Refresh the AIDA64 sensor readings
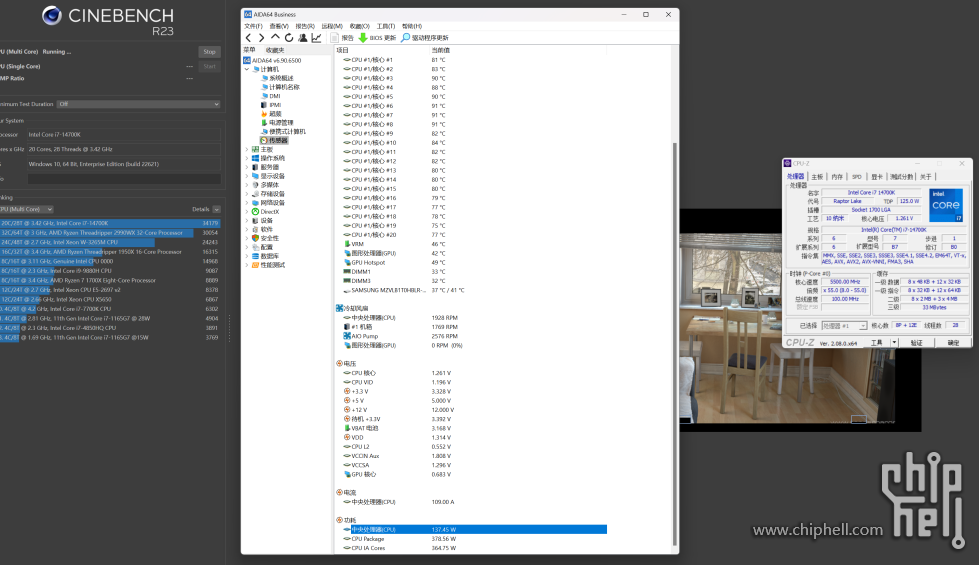This screenshot has width=979, height=565. click(289, 38)
